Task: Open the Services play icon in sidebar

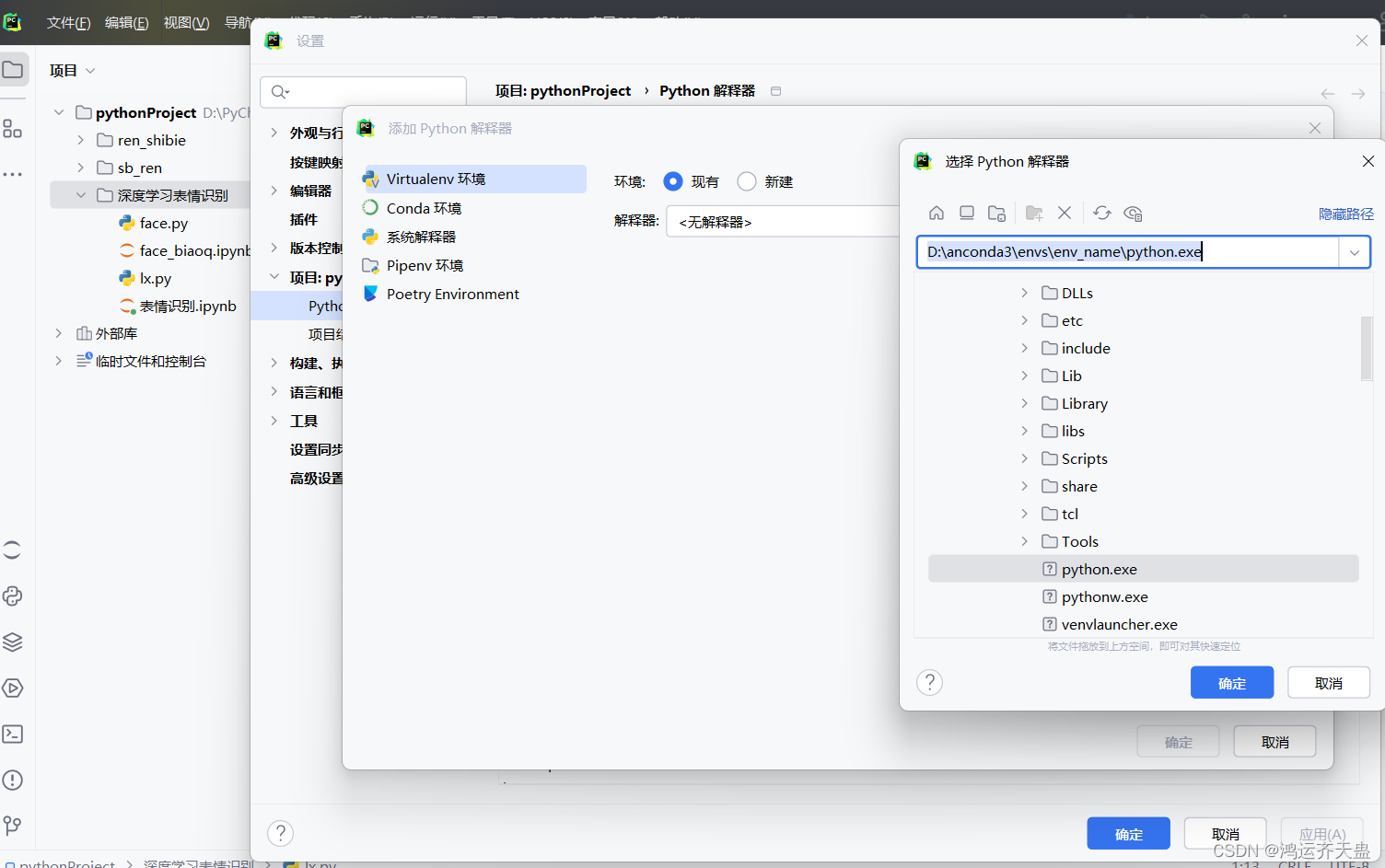Action: click(13, 688)
